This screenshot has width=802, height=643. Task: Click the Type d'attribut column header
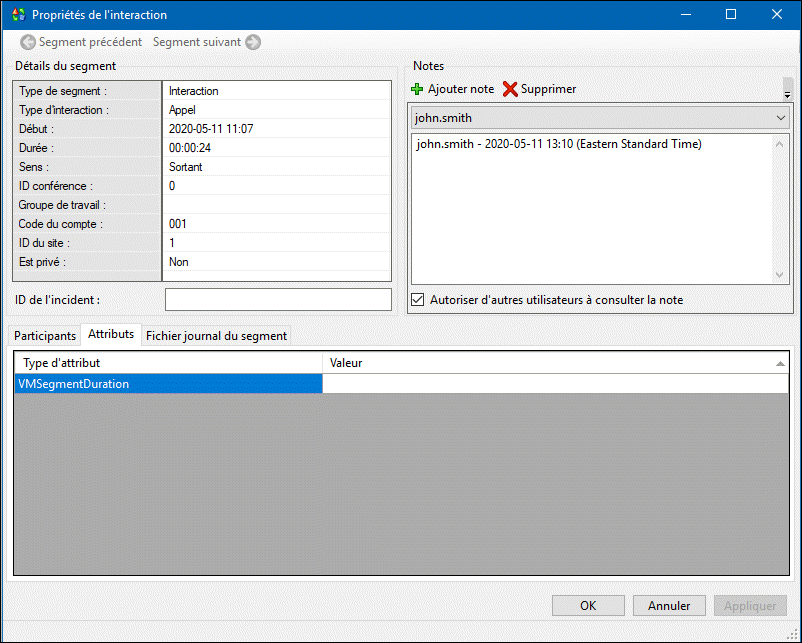[168, 363]
